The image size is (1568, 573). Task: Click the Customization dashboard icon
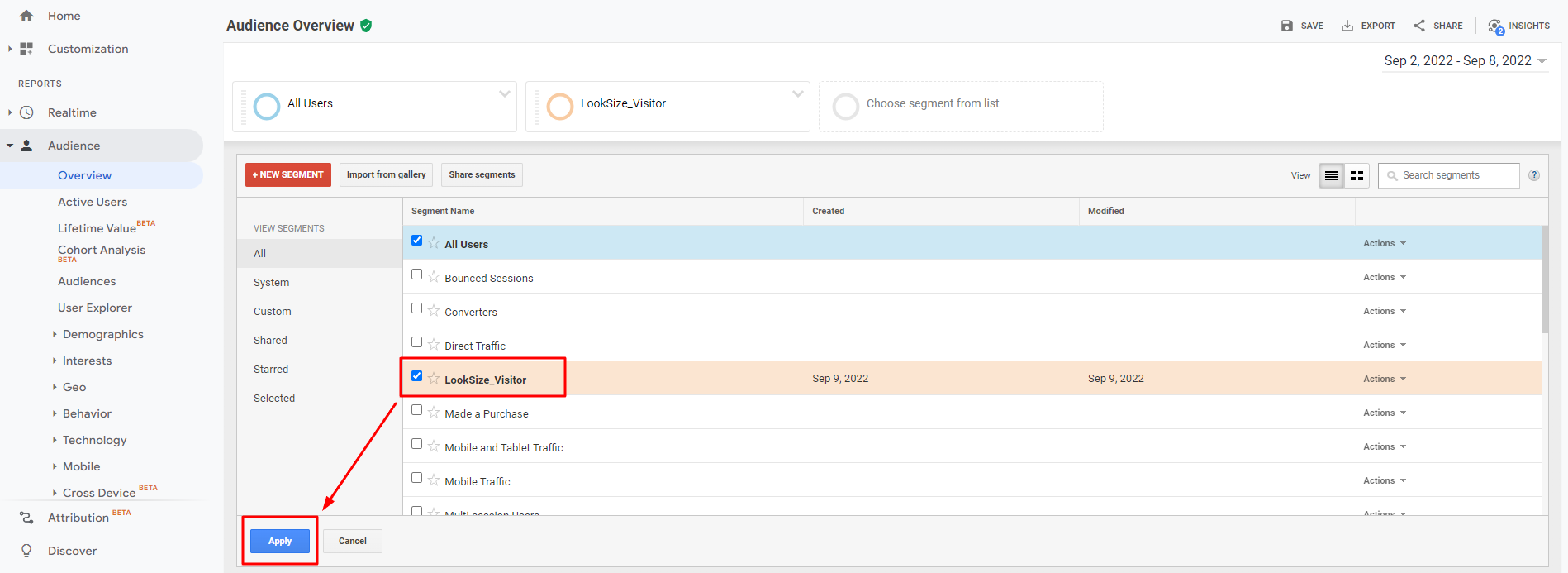(26, 49)
